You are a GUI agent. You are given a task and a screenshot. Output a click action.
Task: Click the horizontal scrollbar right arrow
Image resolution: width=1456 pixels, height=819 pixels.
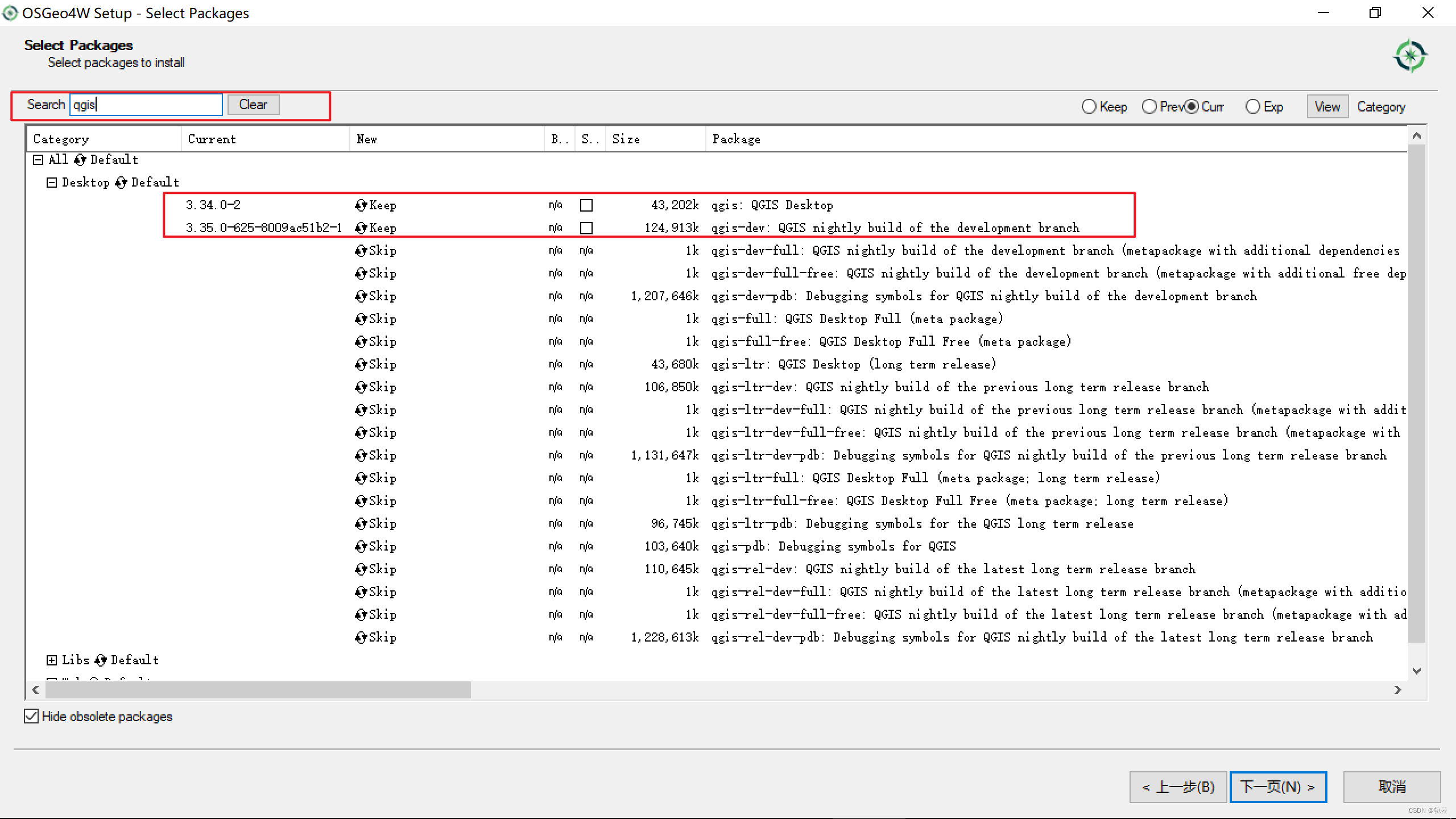coord(1398,690)
